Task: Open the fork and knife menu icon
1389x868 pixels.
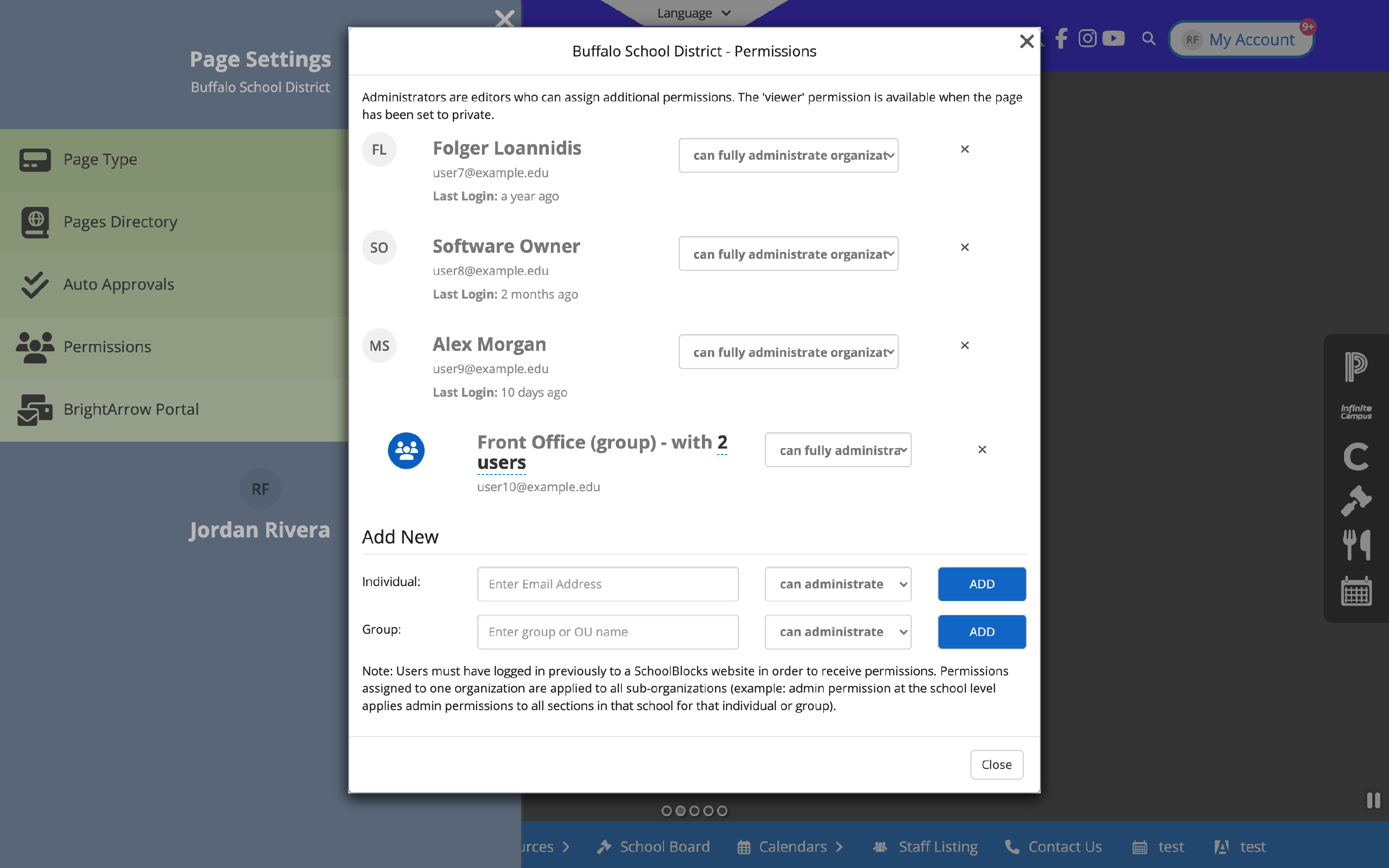Action: pyautogui.click(x=1356, y=545)
